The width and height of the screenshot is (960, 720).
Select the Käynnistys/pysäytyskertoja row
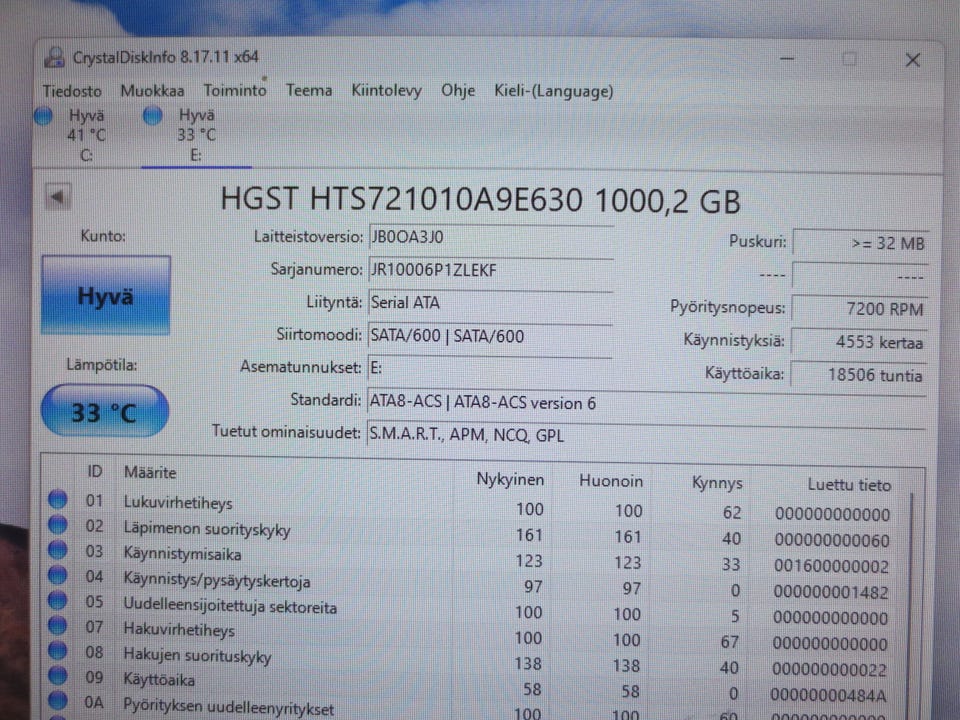click(x=471, y=583)
